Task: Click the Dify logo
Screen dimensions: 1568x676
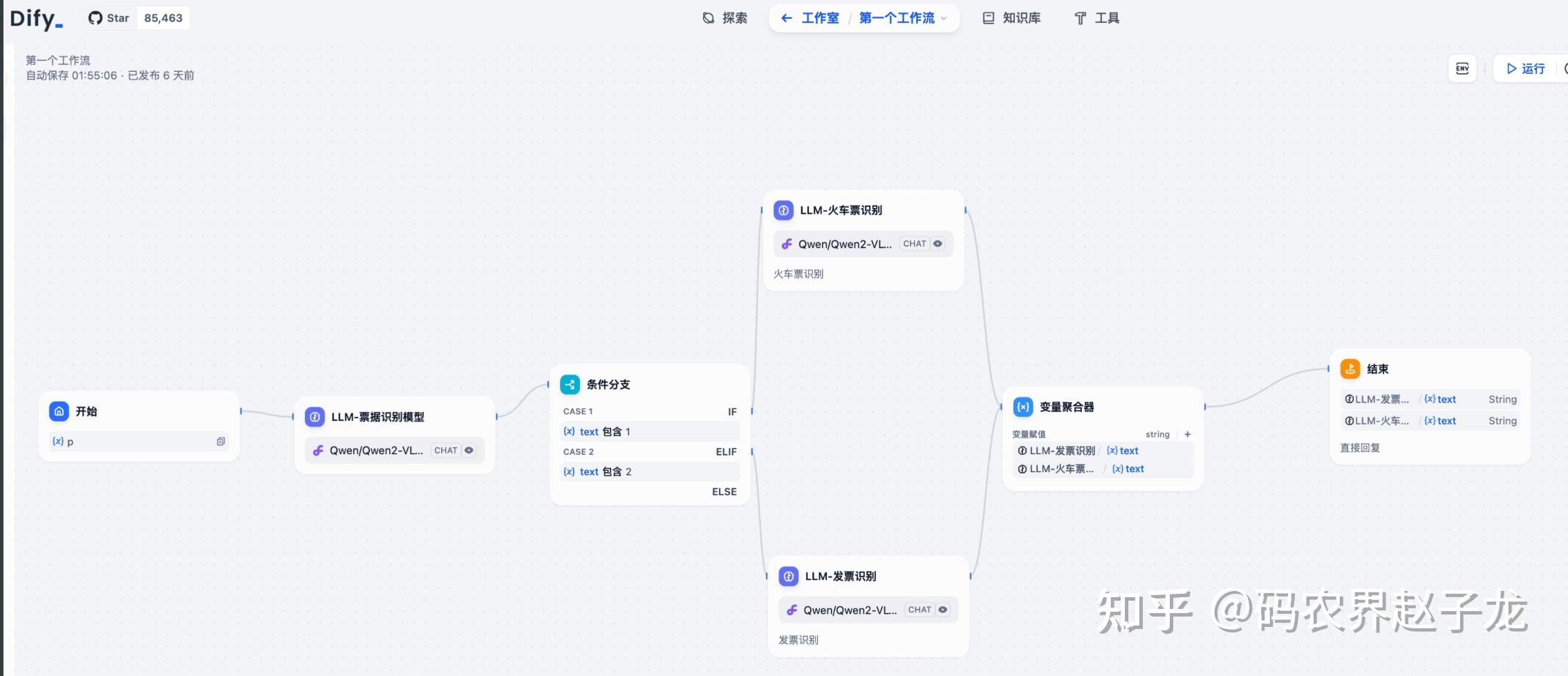Action: (35, 19)
